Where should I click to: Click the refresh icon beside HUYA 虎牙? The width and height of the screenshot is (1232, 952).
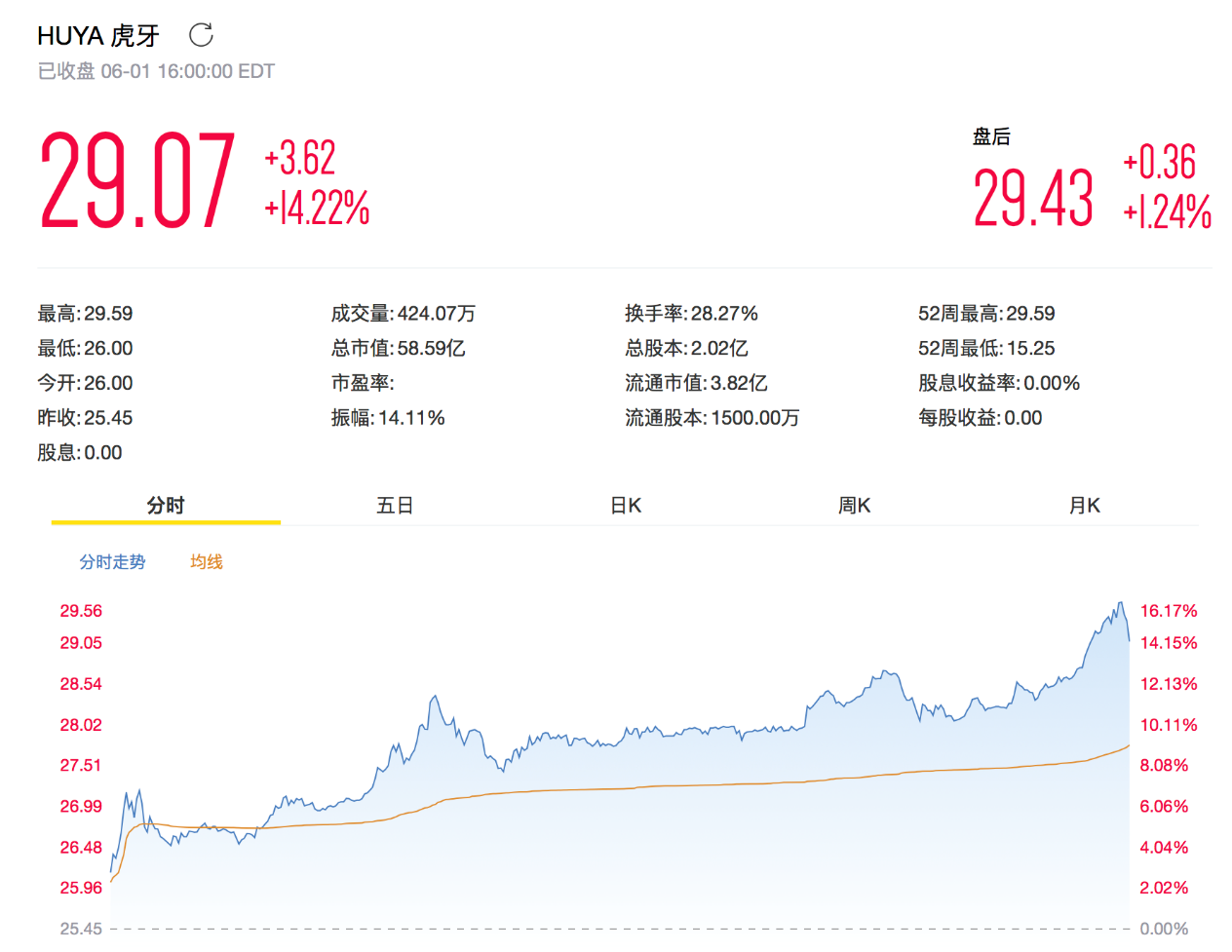pos(201,35)
